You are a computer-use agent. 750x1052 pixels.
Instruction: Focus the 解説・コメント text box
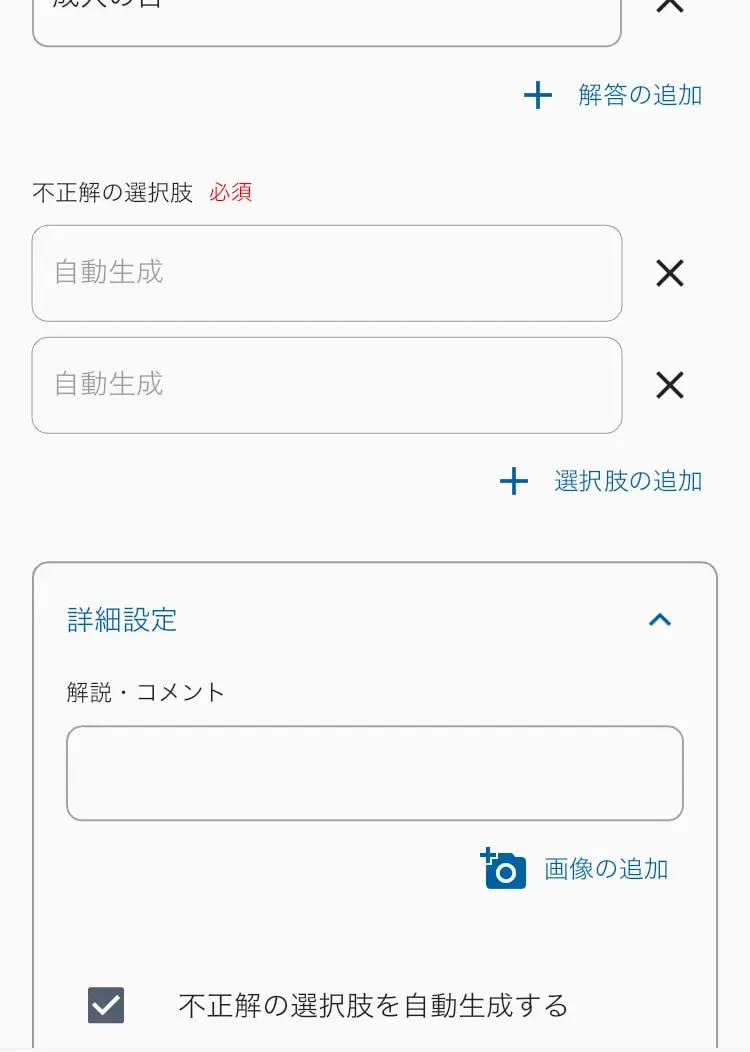coord(374,773)
